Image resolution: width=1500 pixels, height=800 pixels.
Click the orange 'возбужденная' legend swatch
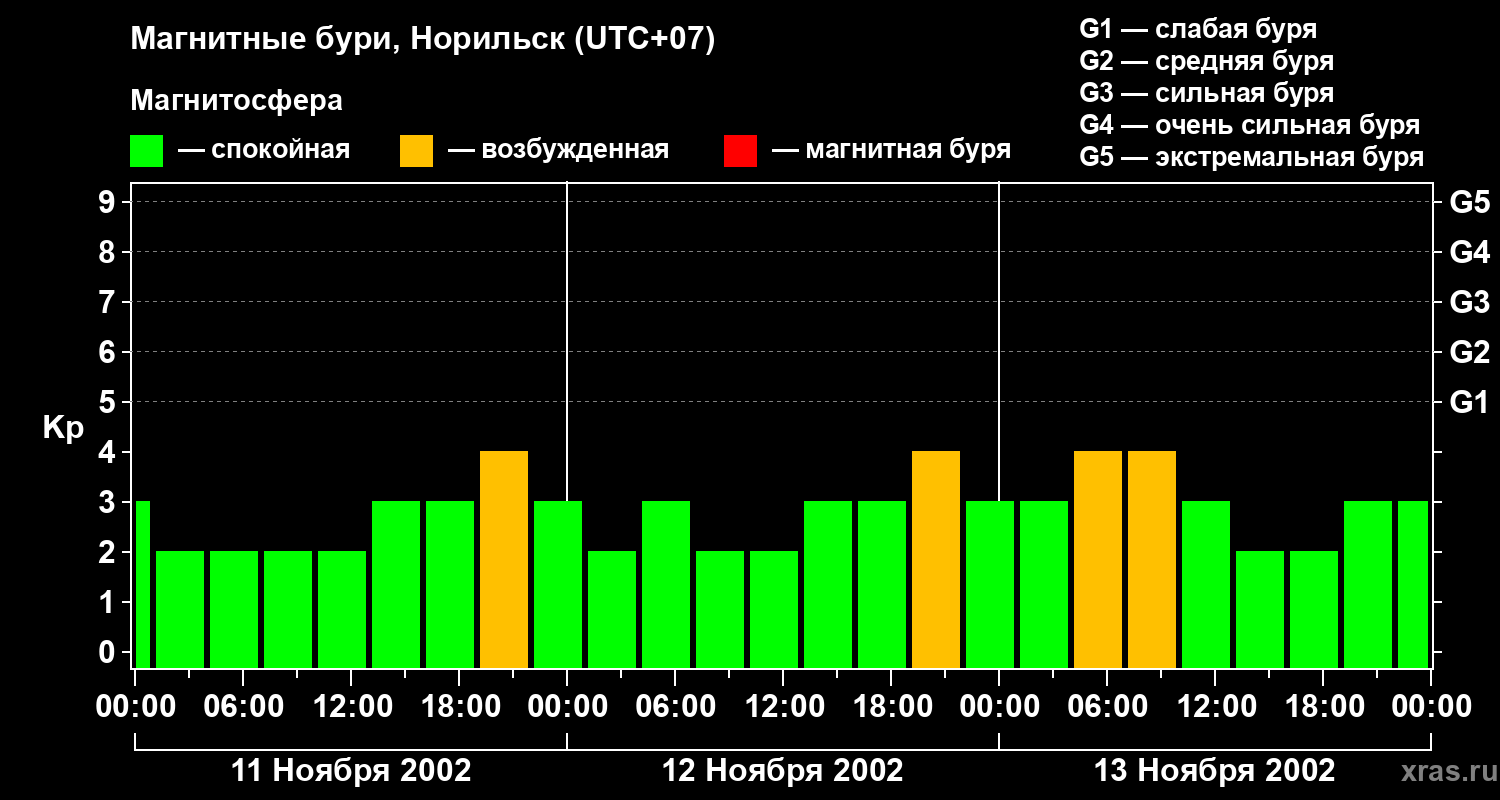[x=417, y=151]
